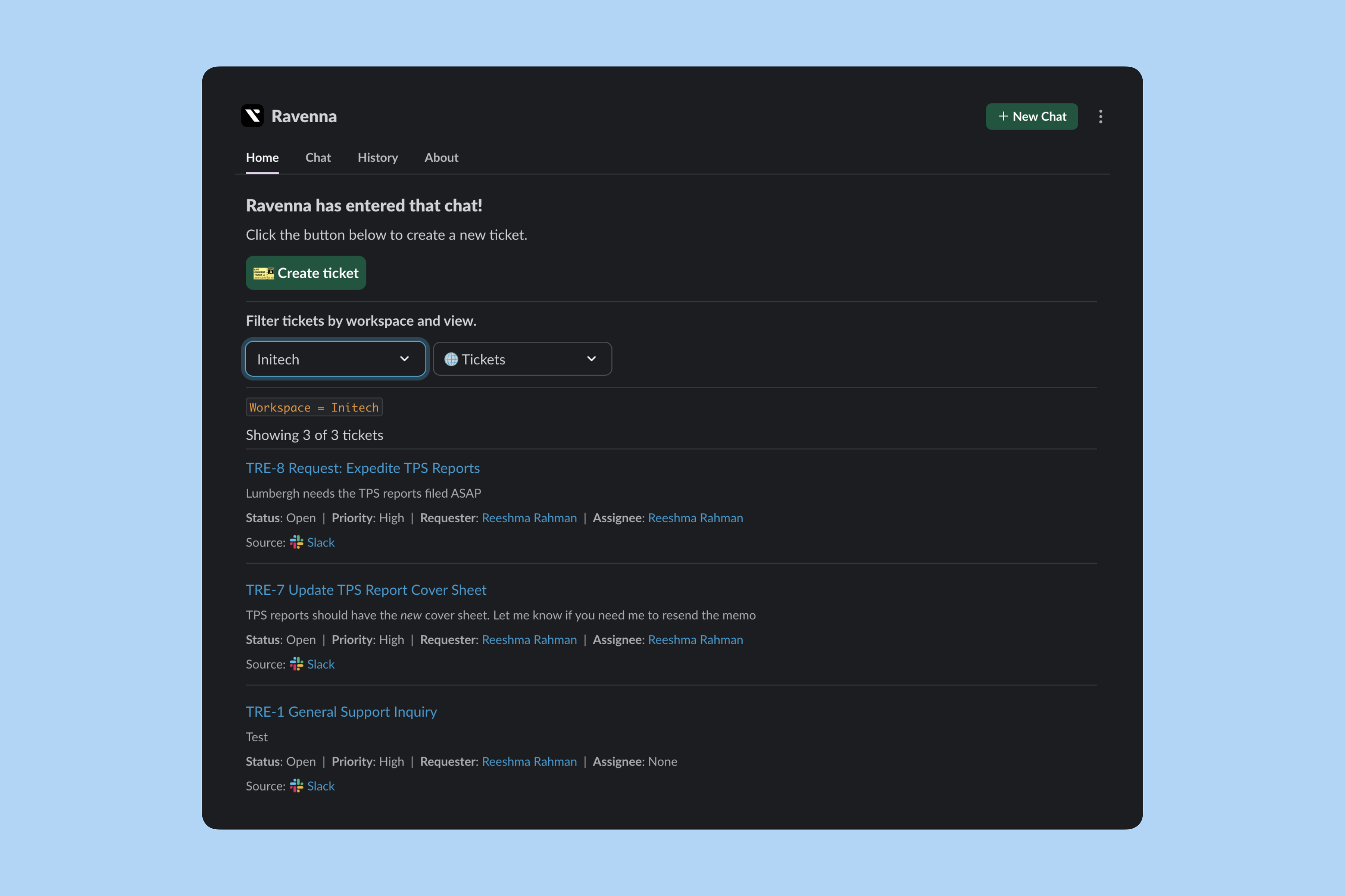
Task: Expand the Initech workspace dropdown
Action: coord(335,359)
